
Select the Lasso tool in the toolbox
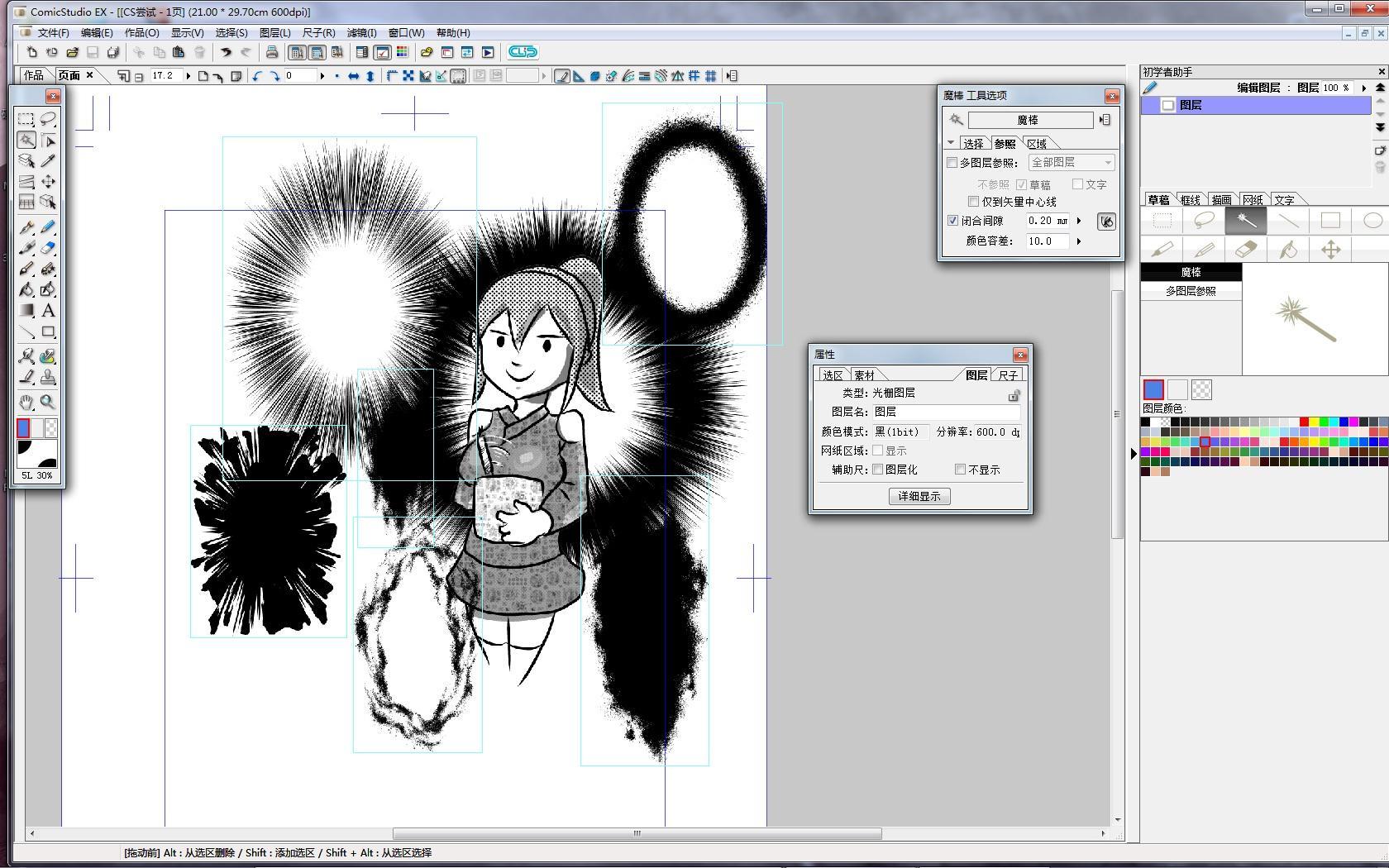(x=48, y=119)
